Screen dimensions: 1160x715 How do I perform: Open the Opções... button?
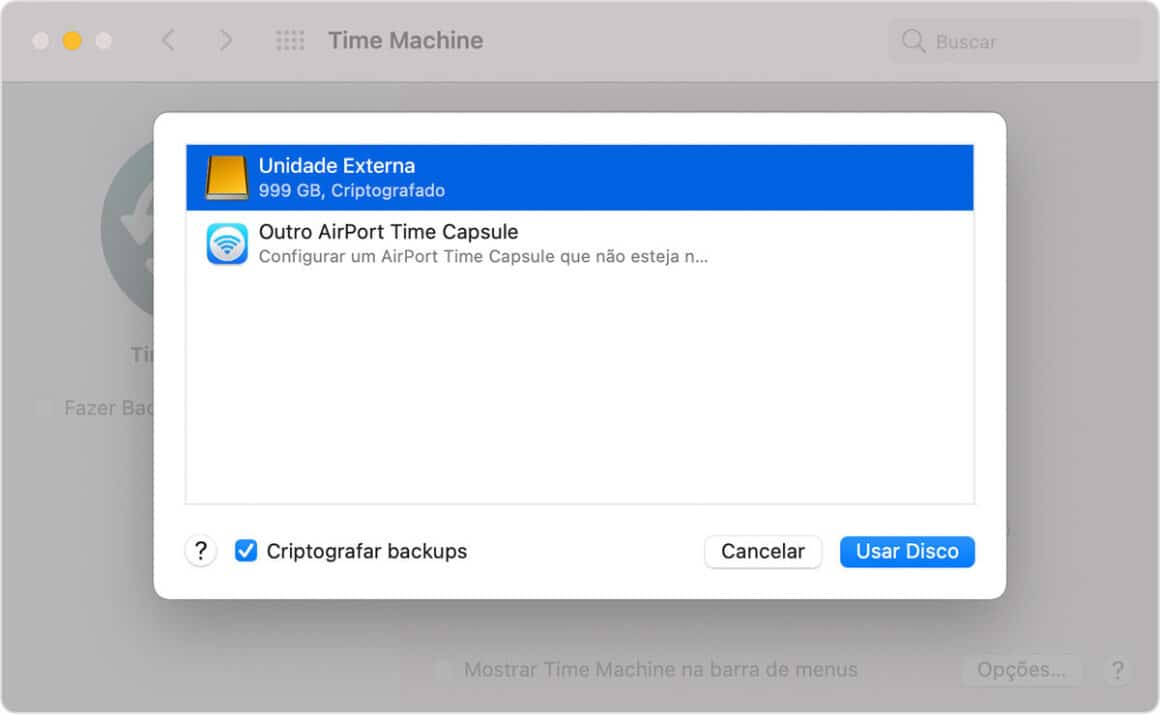coord(1023,670)
